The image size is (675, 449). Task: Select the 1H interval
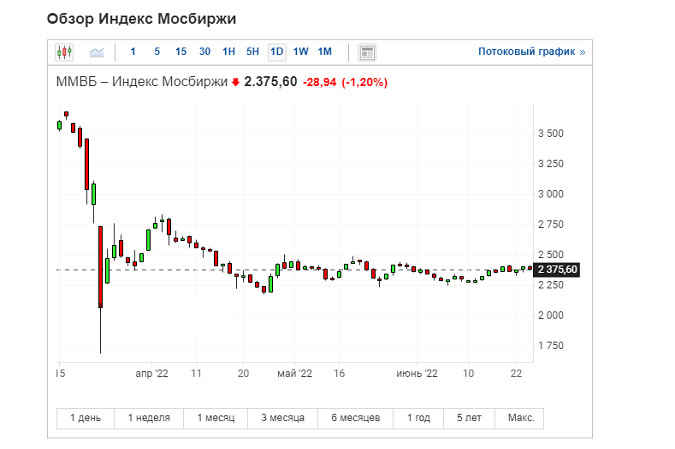(229, 52)
